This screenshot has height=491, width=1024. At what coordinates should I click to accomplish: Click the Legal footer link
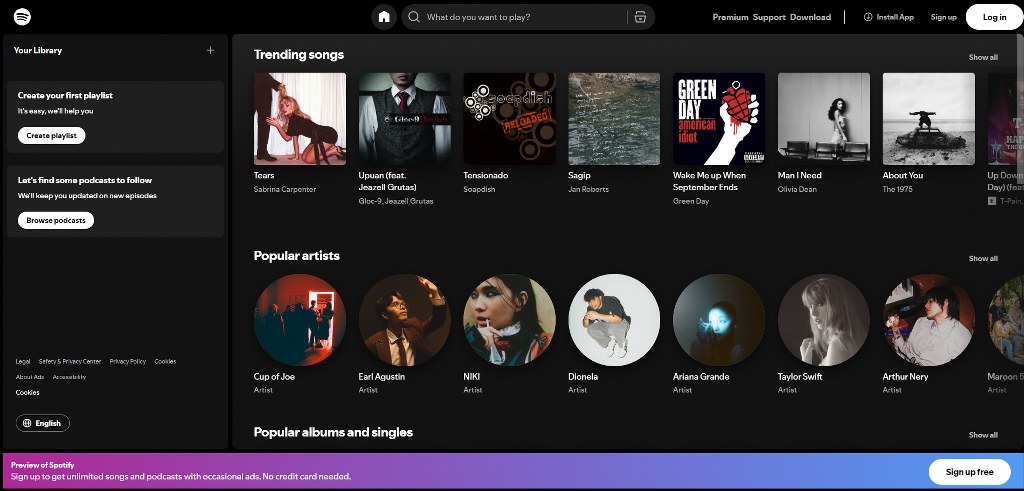pos(23,362)
